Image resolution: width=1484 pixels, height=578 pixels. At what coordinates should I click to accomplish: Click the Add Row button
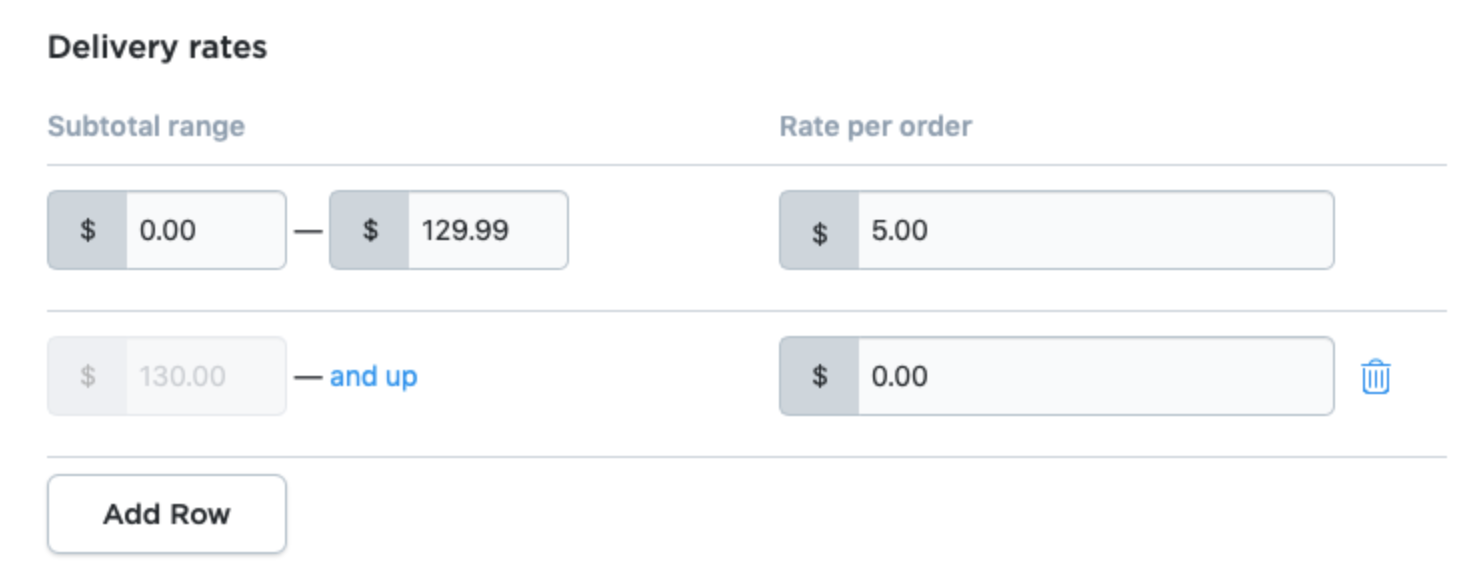(x=167, y=514)
